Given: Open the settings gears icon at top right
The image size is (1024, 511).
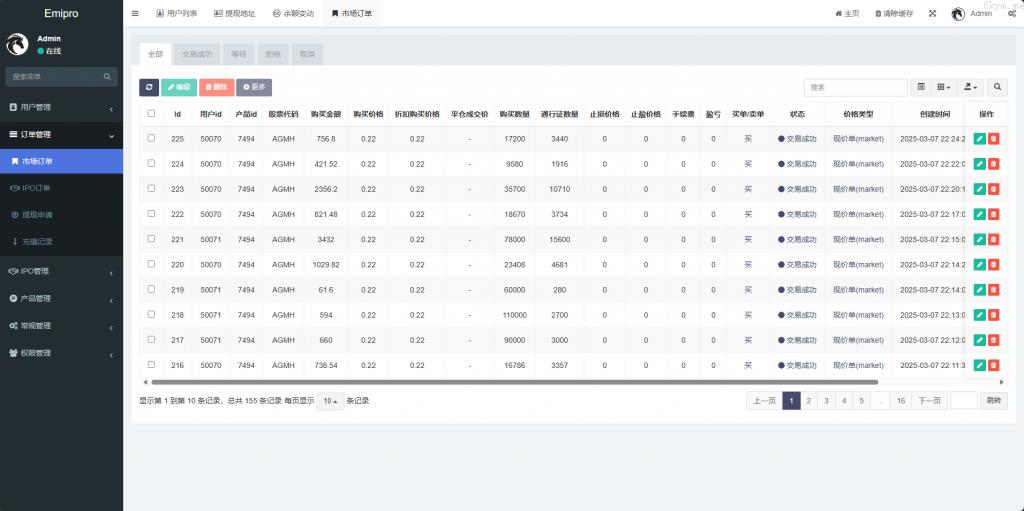Looking at the screenshot, I should (x=1011, y=14).
